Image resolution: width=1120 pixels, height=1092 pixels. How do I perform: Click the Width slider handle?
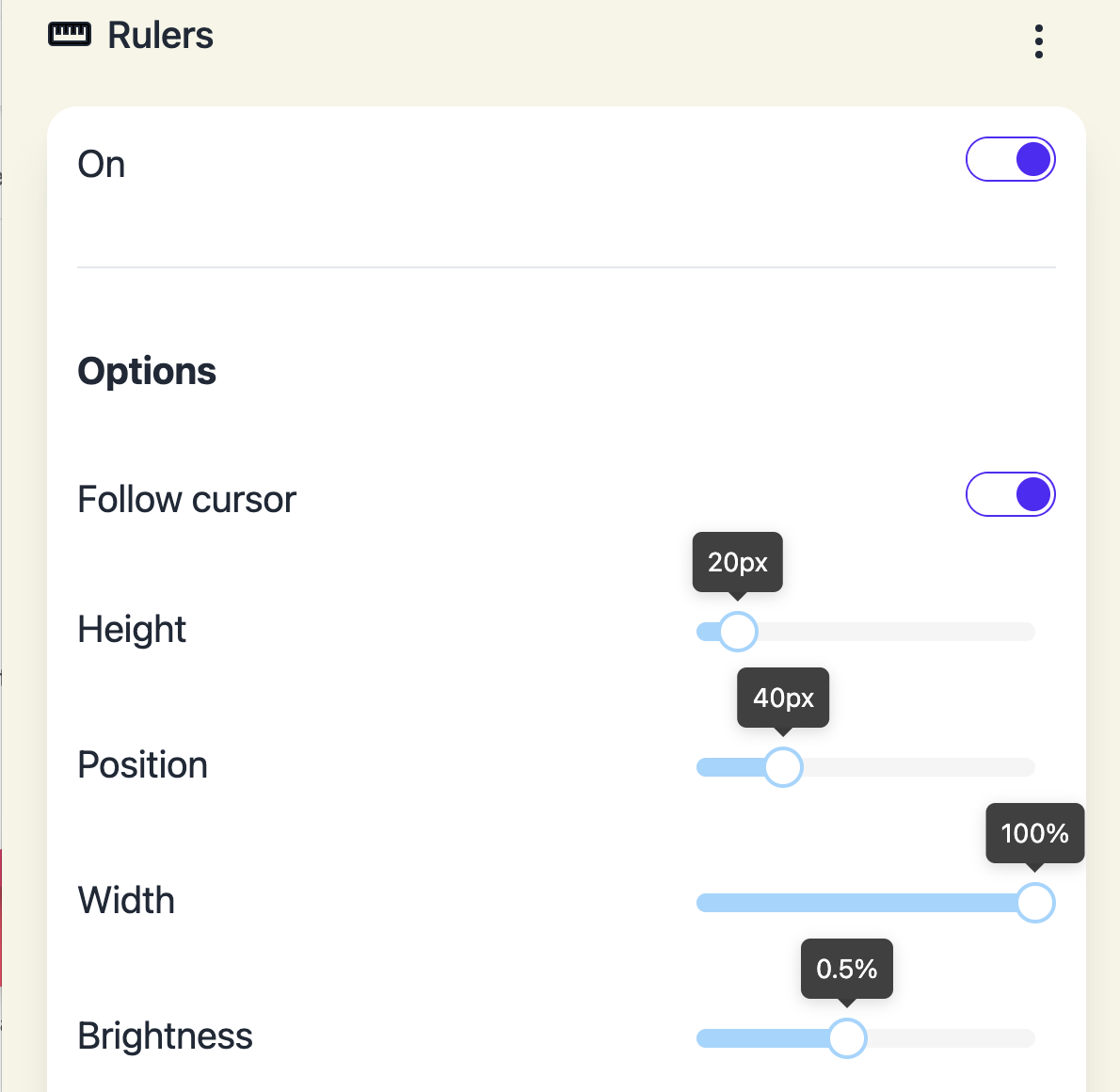point(1034,903)
